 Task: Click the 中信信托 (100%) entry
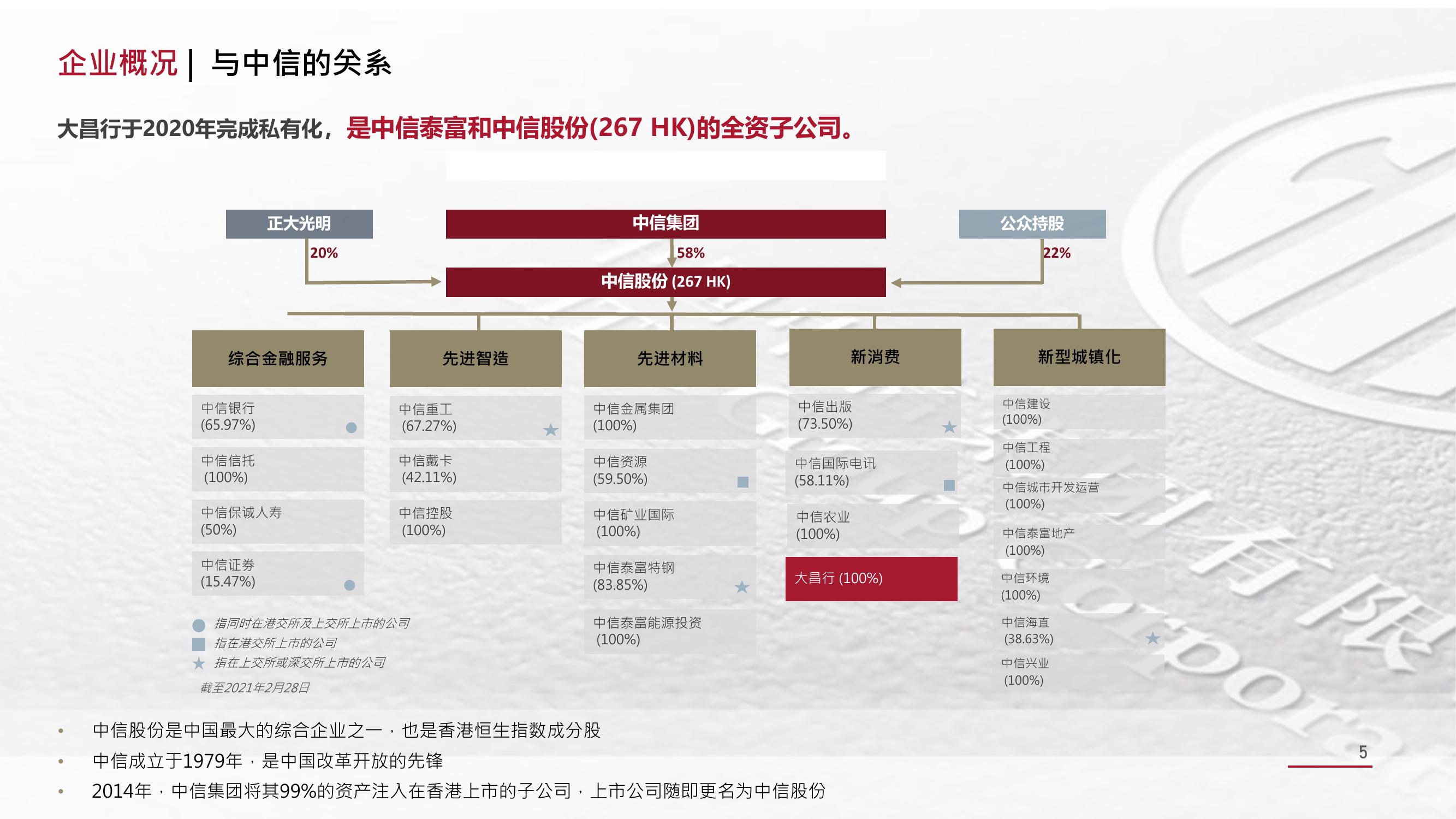(277, 469)
